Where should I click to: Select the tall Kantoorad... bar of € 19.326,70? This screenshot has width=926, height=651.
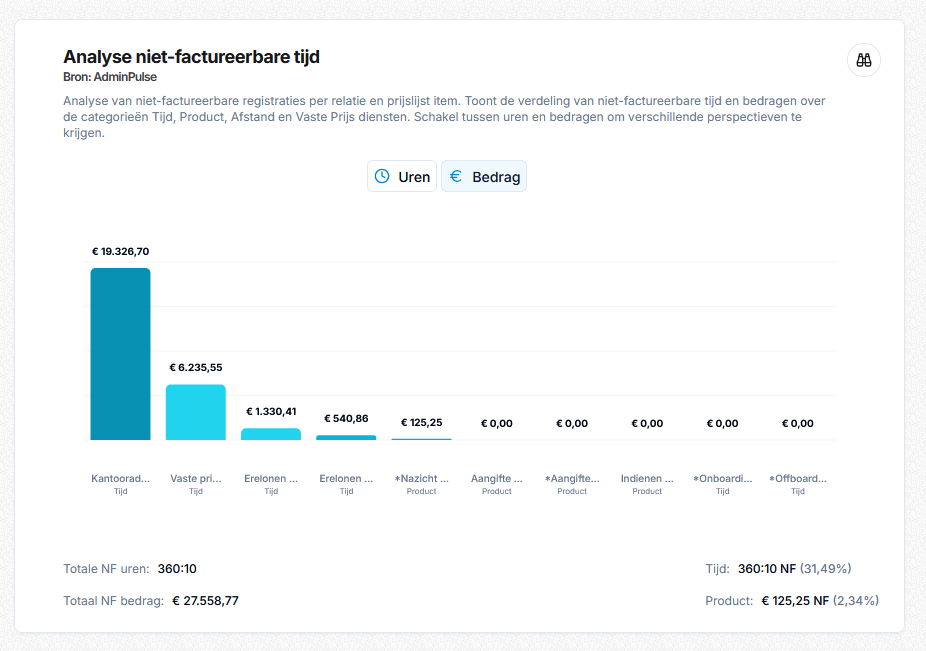120,354
